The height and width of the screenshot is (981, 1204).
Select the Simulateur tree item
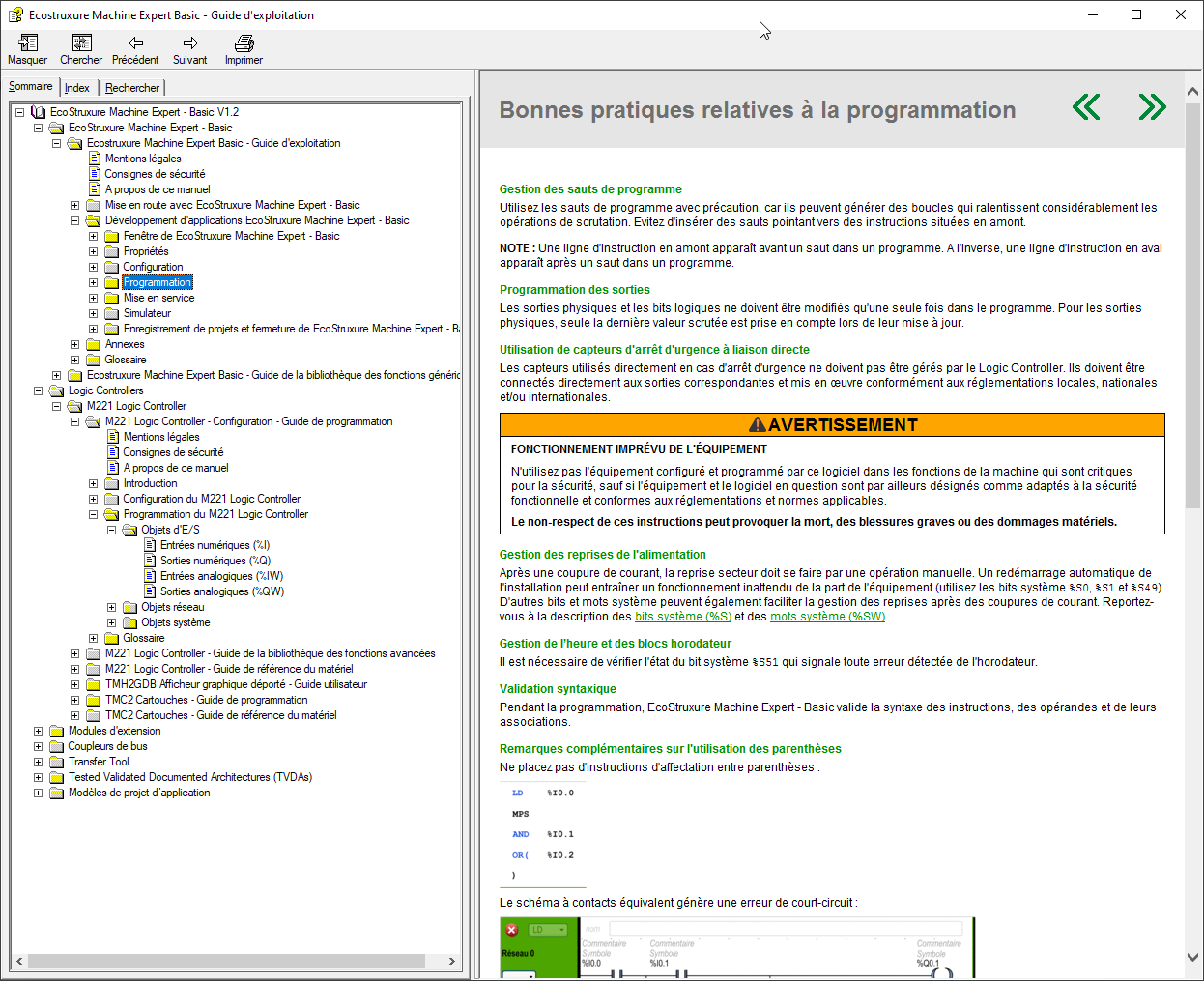[x=147, y=313]
